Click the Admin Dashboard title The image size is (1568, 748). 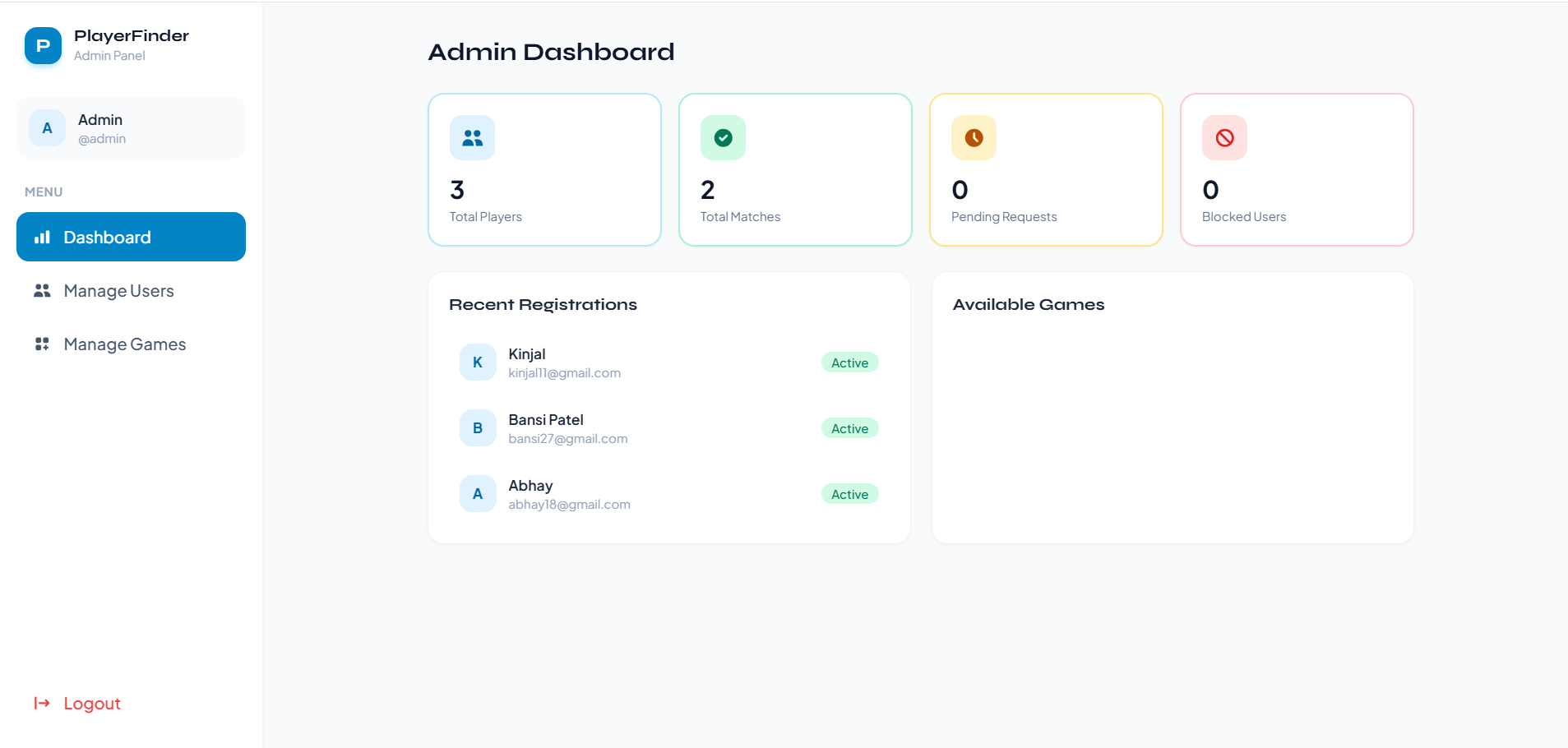click(552, 52)
